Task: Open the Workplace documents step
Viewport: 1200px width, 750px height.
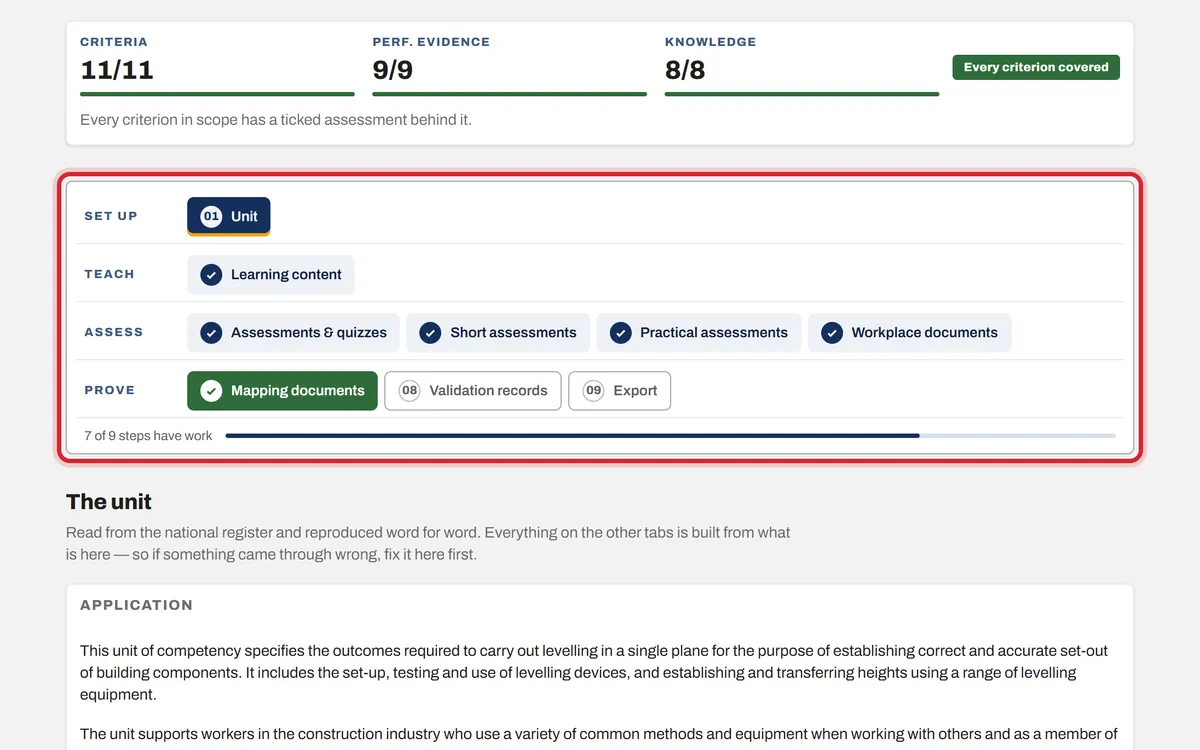Action: pos(910,332)
